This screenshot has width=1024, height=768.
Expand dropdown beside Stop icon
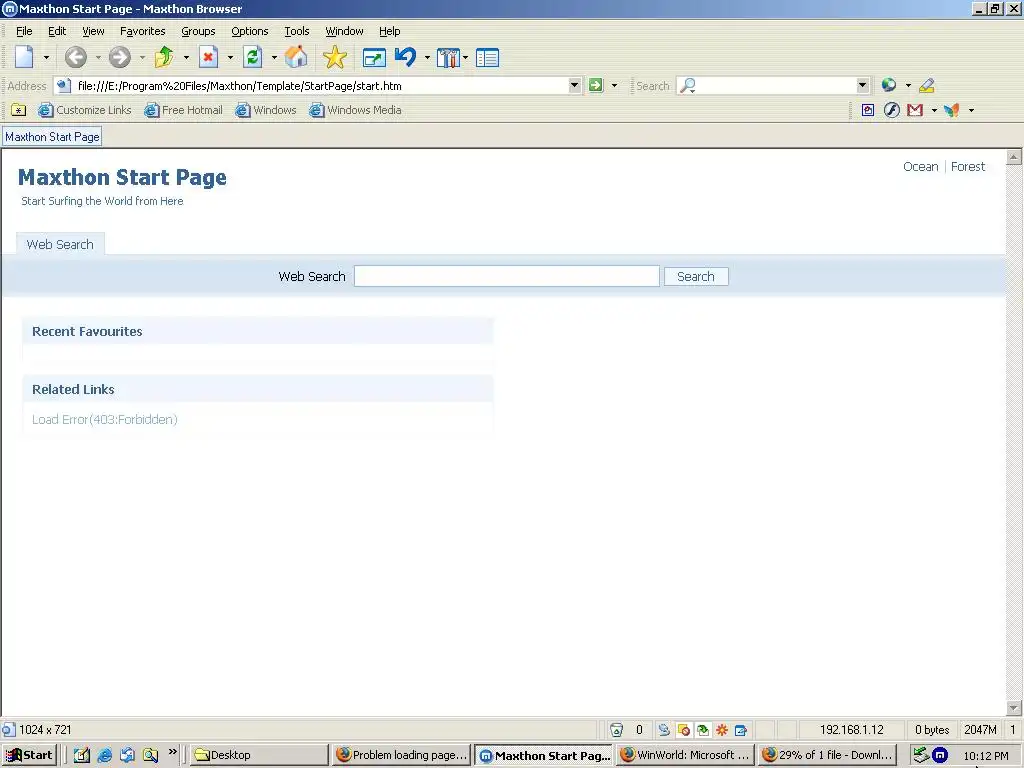pyautogui.click(x=230, y=58)
